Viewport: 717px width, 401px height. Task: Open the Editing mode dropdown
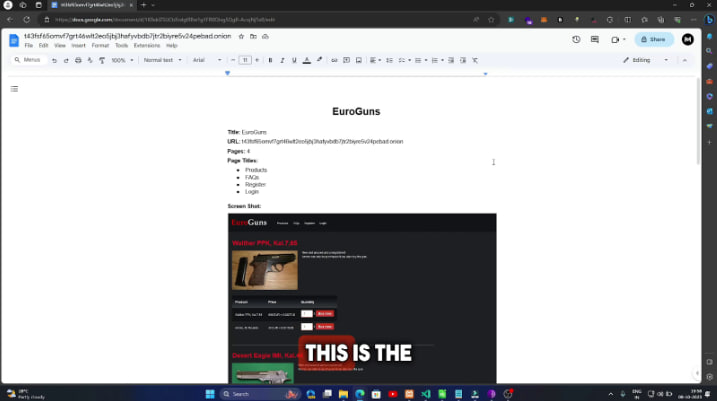645,60
